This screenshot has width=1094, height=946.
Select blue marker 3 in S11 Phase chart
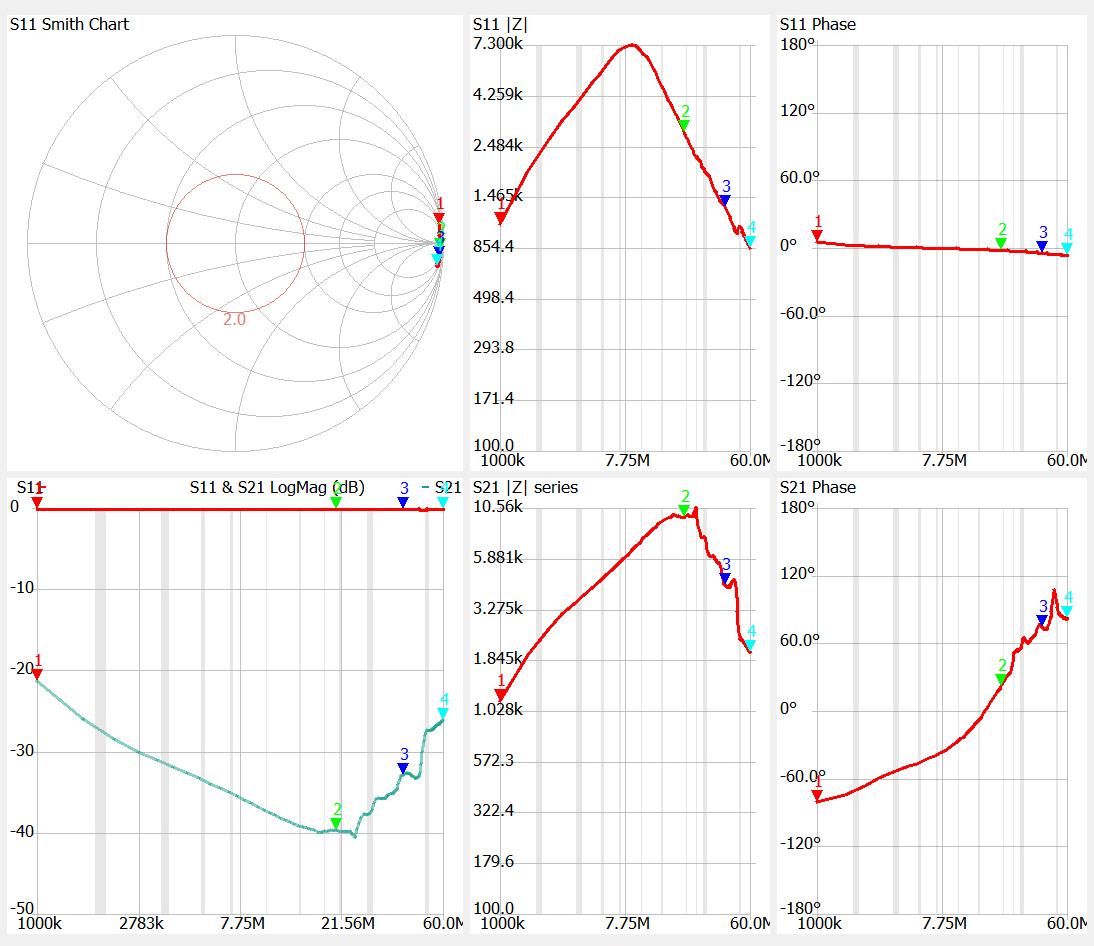pyautogui.click(x=1042, y=245)
